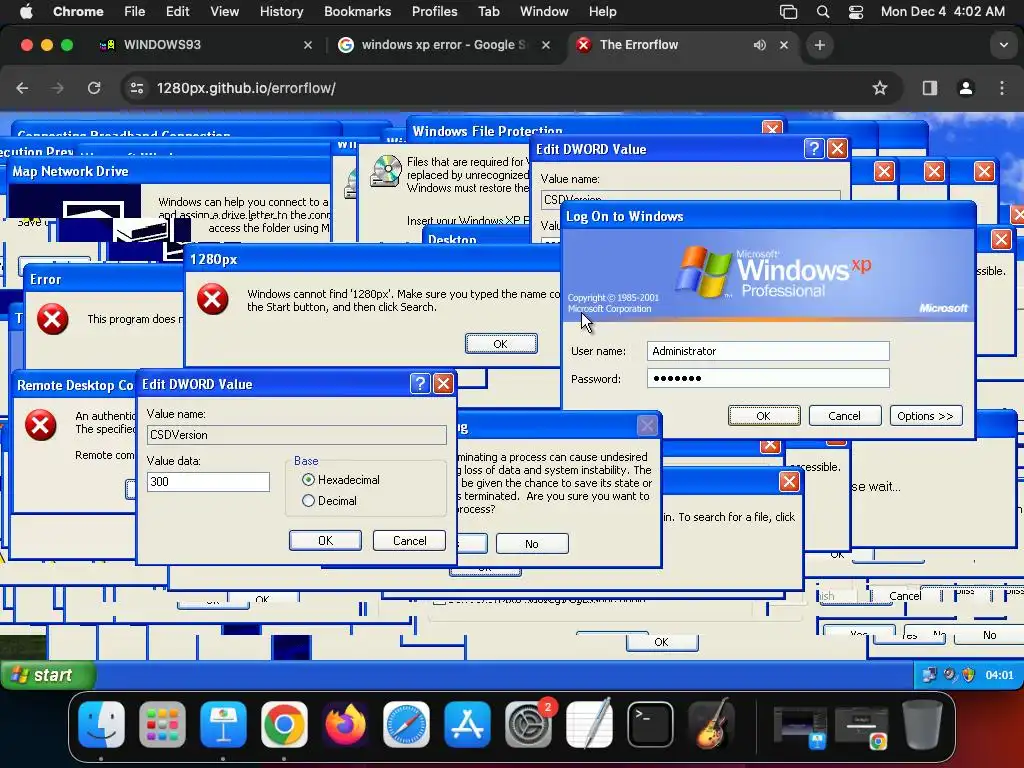Open Chrome profile avatar menu
1024x768 pixels.
click(966, 88)
